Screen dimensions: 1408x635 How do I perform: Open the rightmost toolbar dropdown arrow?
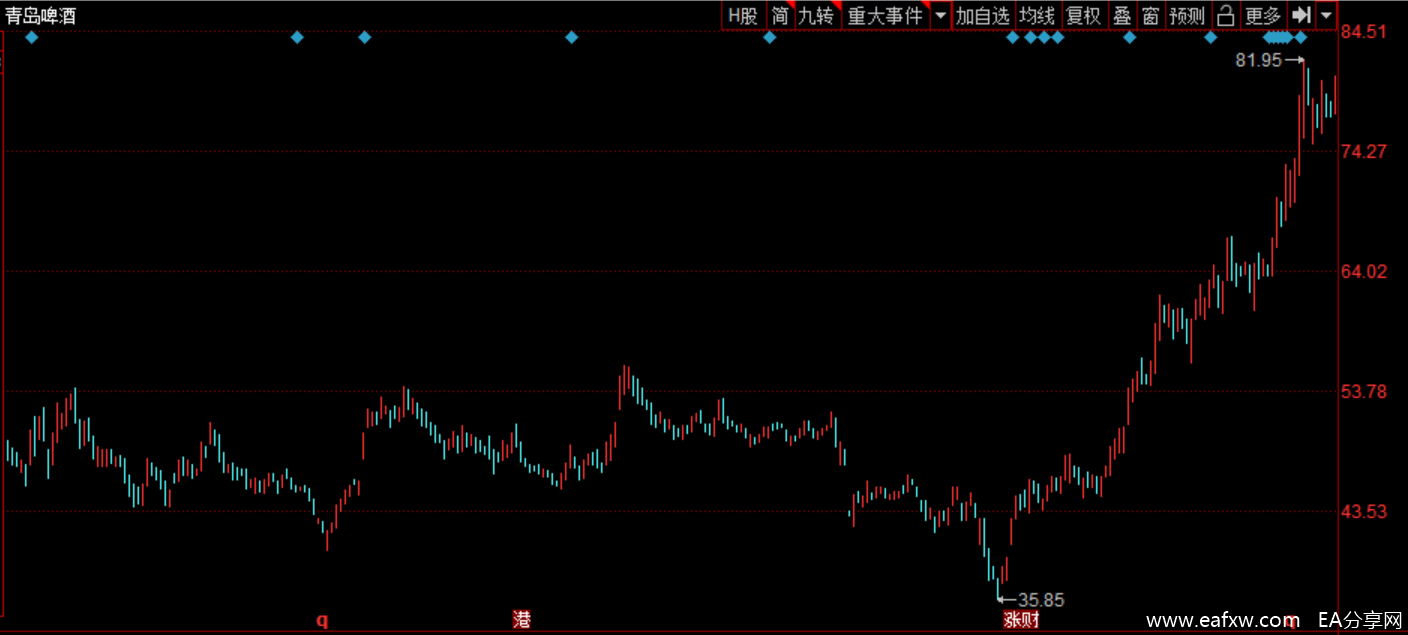1326,16
